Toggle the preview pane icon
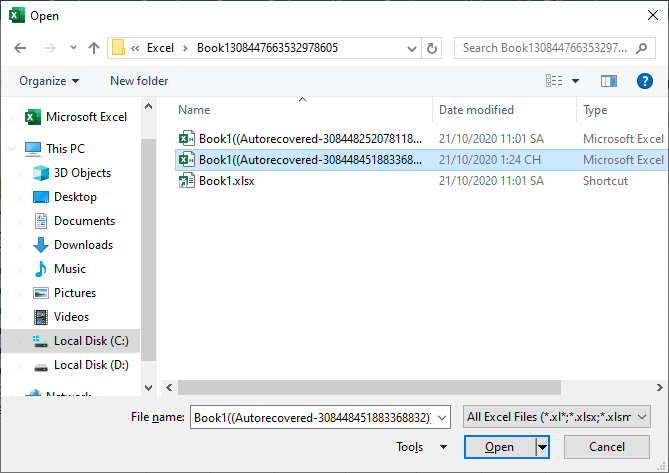This screenshot has width=669, height=473. click(x=608, y=81)
